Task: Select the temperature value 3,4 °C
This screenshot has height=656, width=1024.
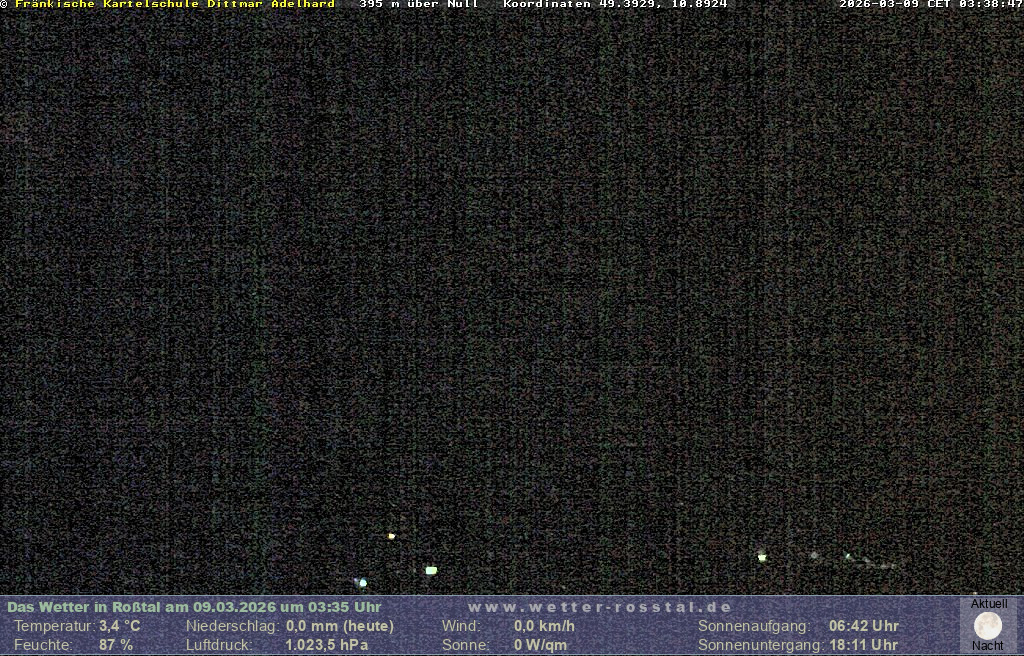Action: (x=119, y=626)
